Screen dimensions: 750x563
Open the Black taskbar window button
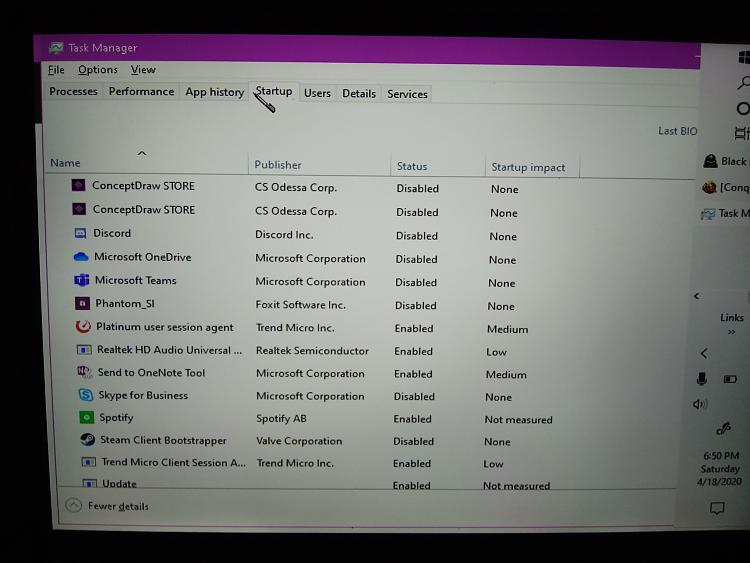coord(725,161)
